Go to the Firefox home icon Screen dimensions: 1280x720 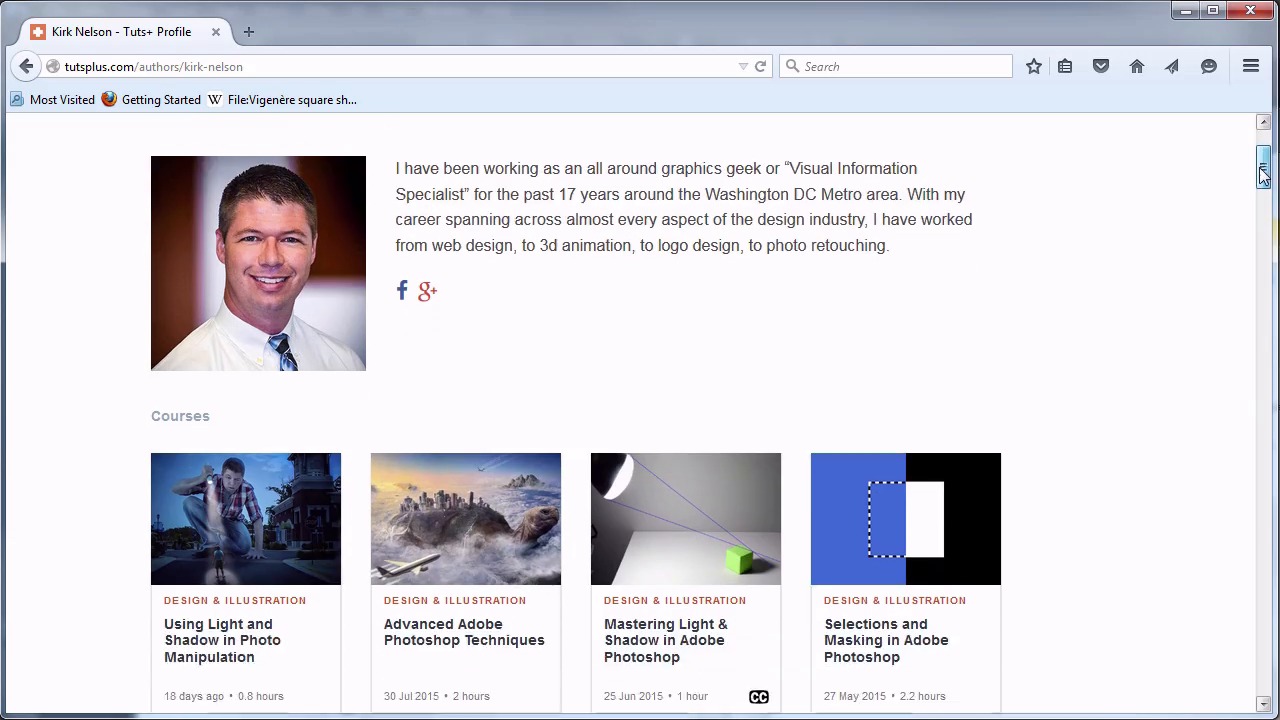(x=1137, y=66)
